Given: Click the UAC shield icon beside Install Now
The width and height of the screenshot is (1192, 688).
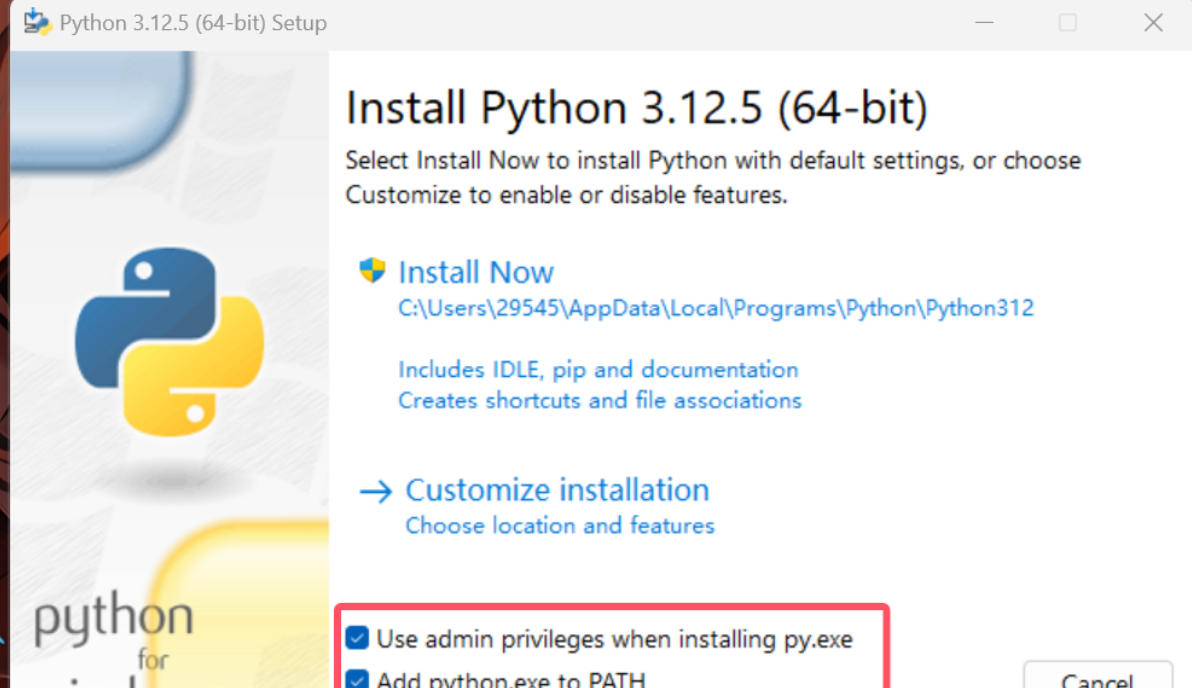Looking at the screenshot, I should click(372, 271).
